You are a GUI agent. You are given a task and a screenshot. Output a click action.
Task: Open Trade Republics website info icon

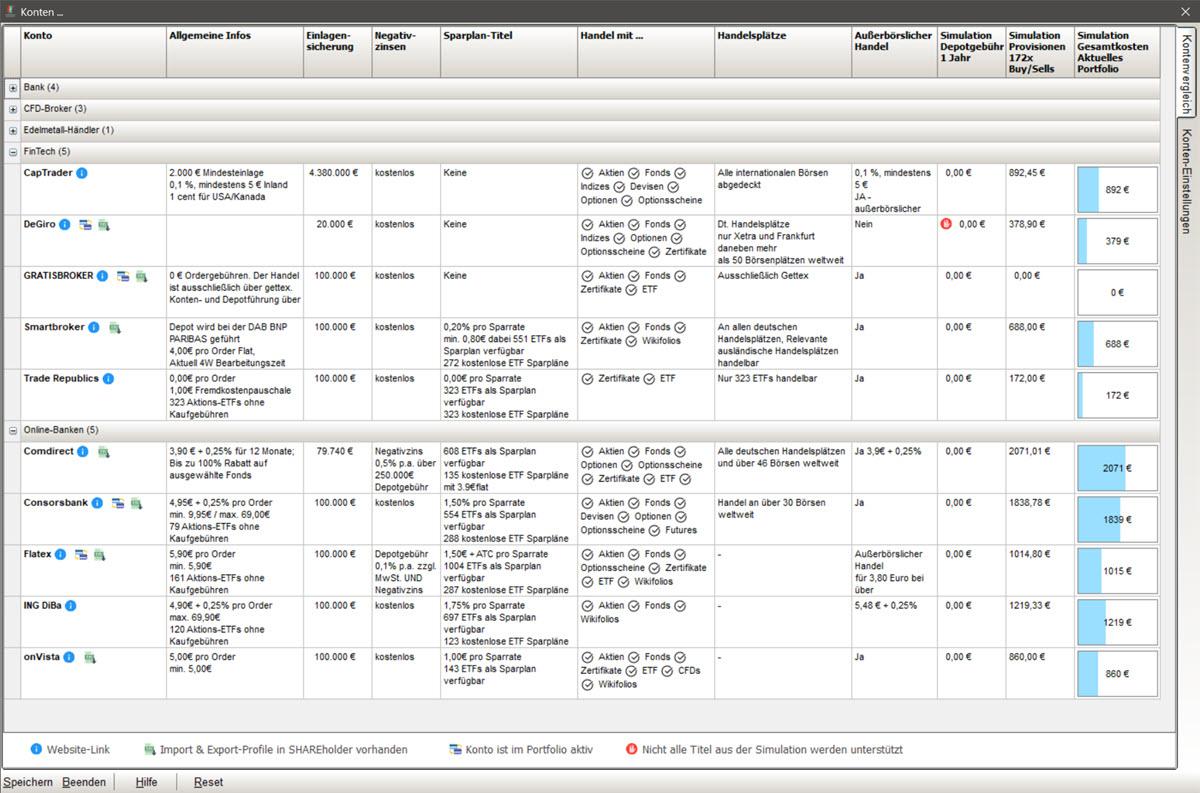[108, 379]
